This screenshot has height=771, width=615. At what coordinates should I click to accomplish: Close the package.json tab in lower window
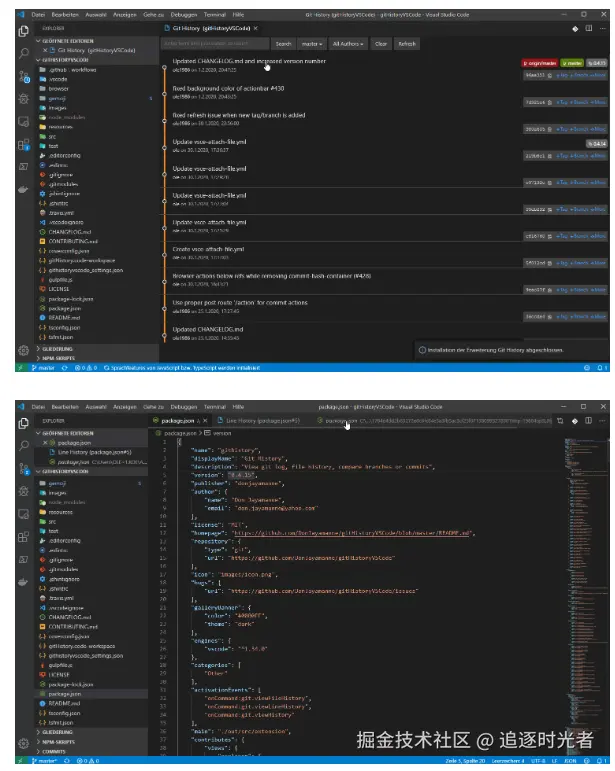click(205, 421)
